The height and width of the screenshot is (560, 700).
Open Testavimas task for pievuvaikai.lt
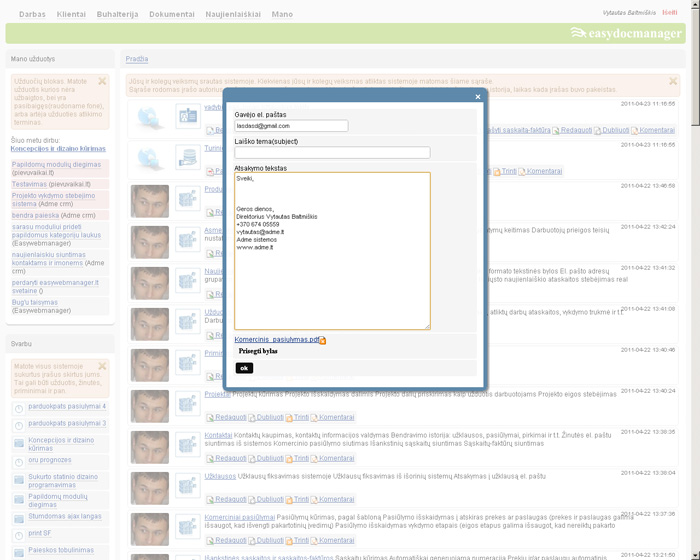(x=29, y=184)
